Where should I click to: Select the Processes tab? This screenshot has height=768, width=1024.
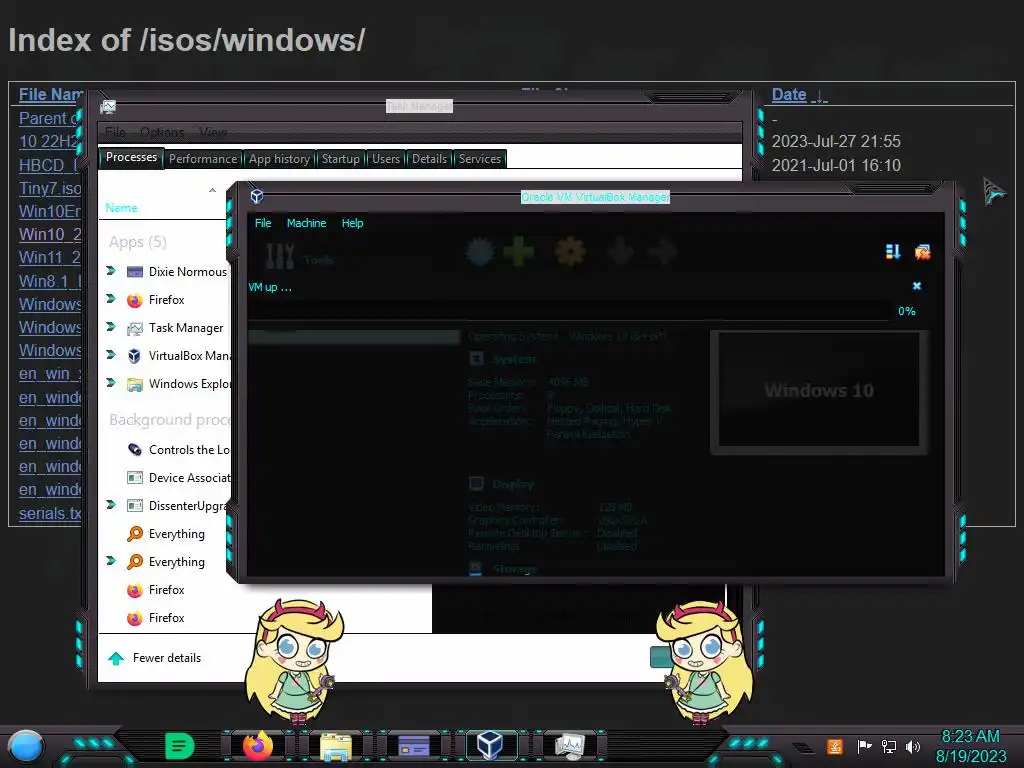pyautogui.click(x=131, y=157)
